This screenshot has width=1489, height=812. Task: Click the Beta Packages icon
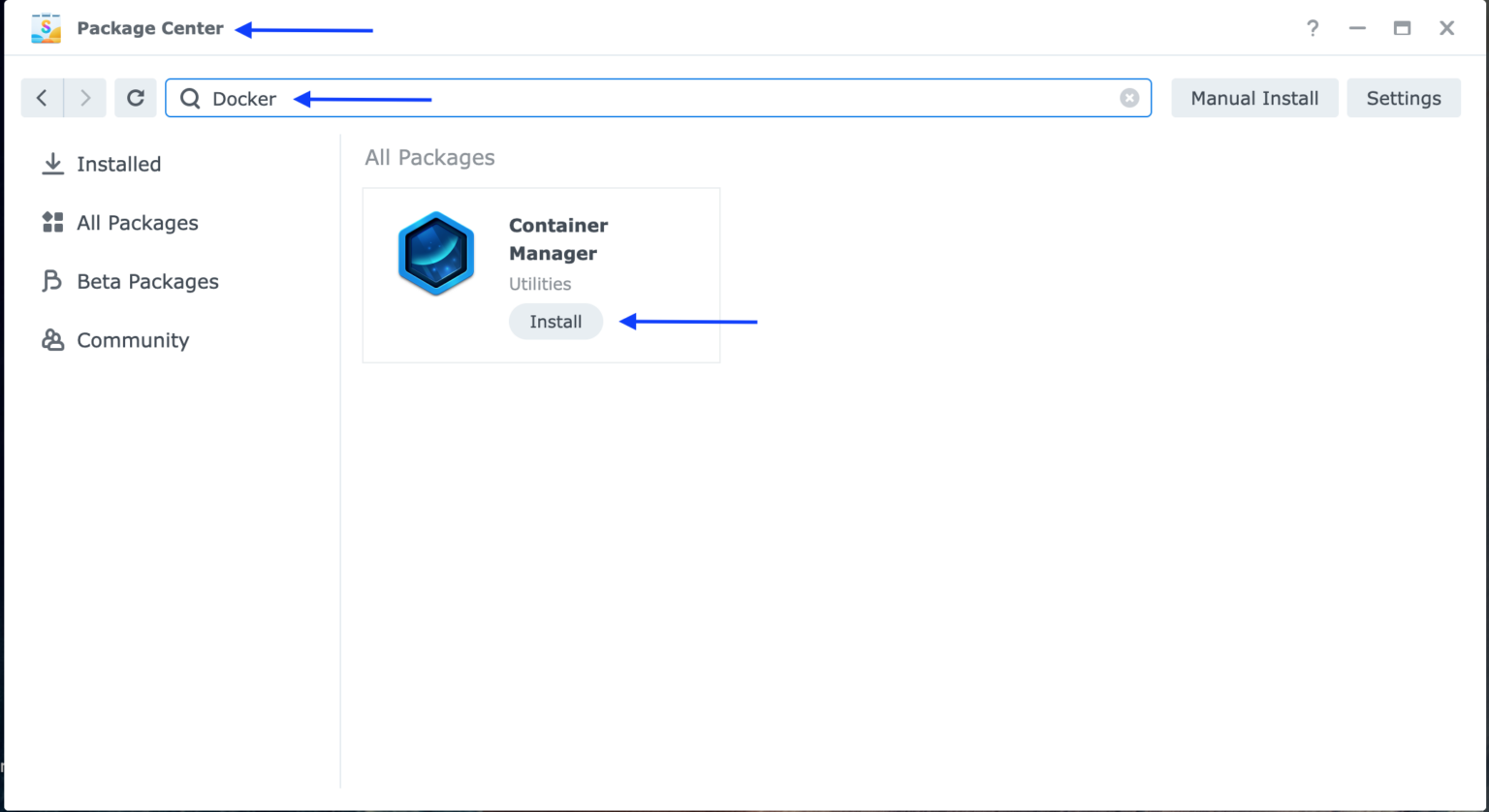pos(51,281)
